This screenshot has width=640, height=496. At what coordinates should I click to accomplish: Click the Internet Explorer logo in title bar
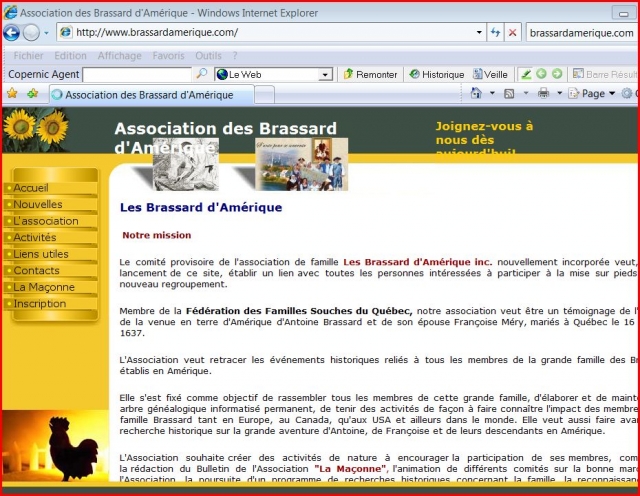click(x=10, y=13)
